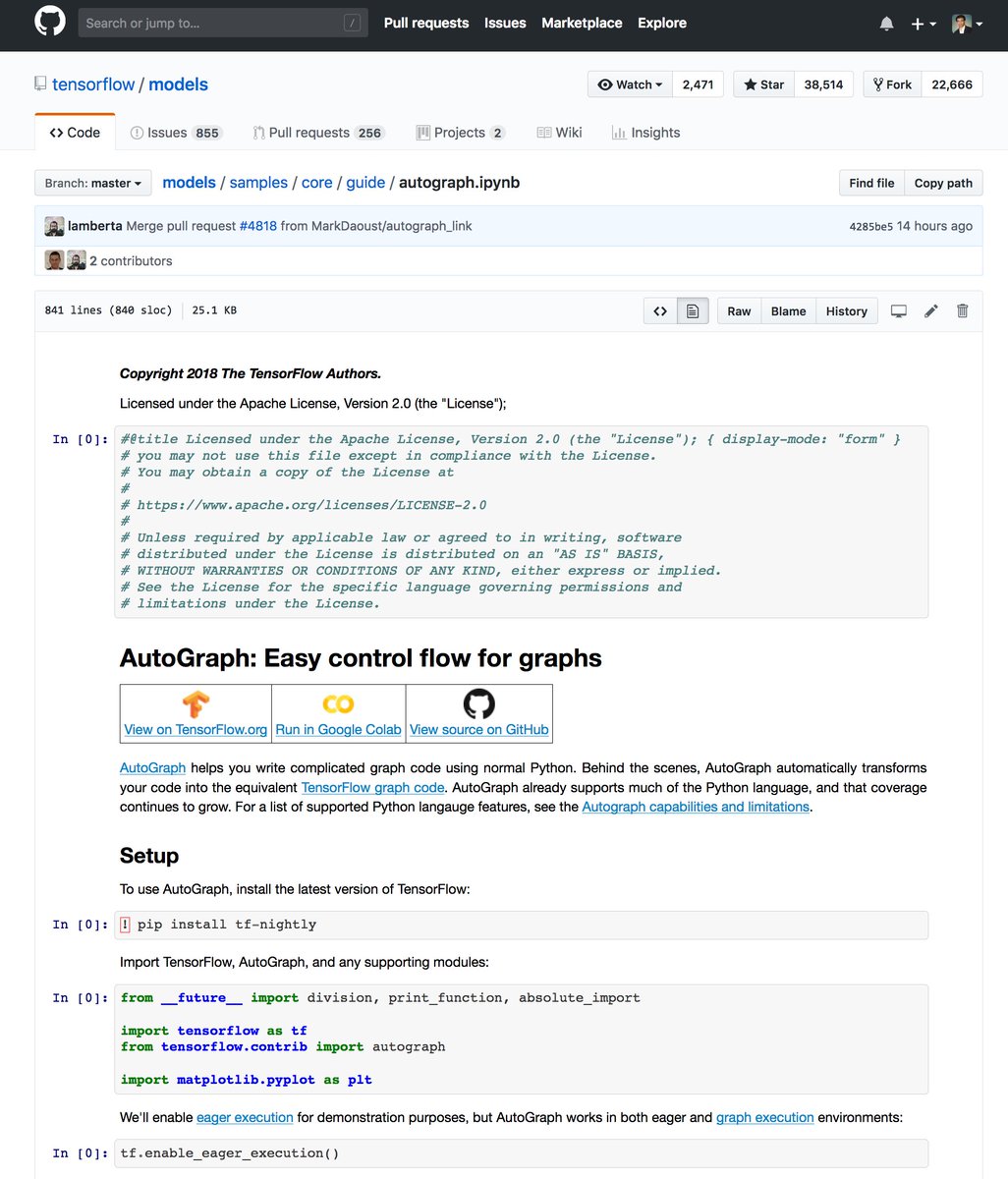Click tf.enable_eager_execution() code text
The height and width of the screenshot is (1179, 1008).
[x=230, y=1152]
